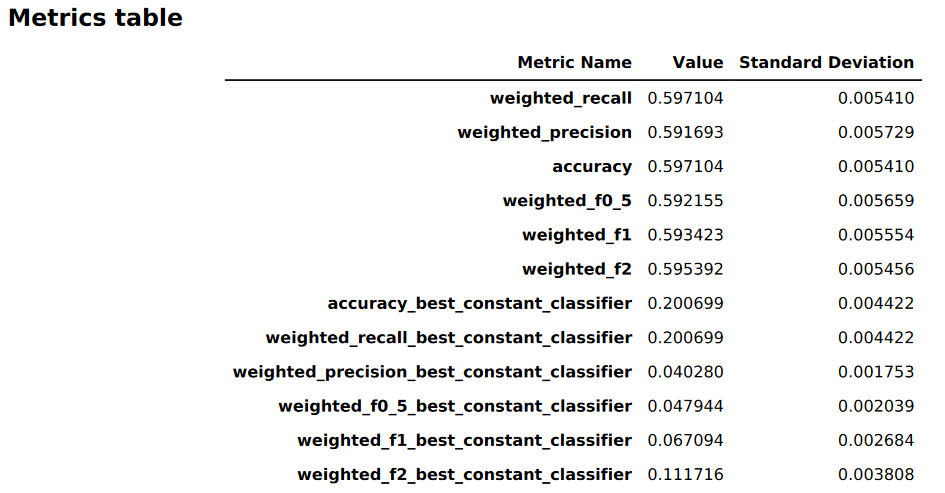Click weighted_precision_best_constant_classifier row label
This screenshot has height=493, width=945.
click(x=432, y=372)
